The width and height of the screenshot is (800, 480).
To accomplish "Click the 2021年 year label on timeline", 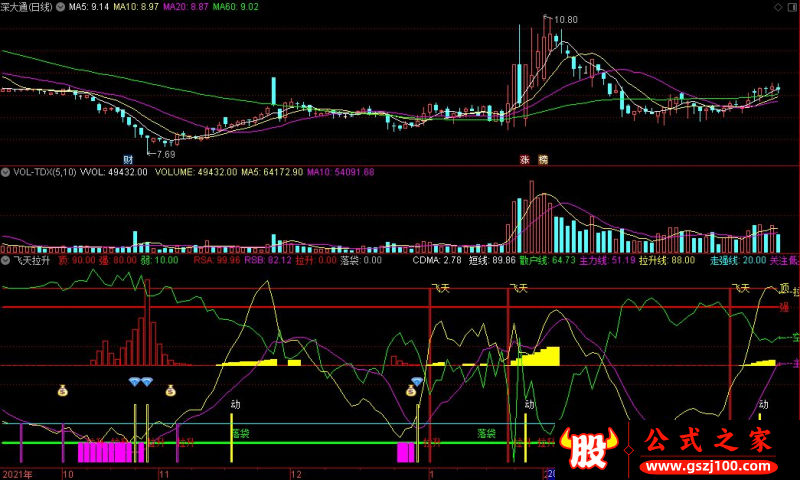I will 17,474.
